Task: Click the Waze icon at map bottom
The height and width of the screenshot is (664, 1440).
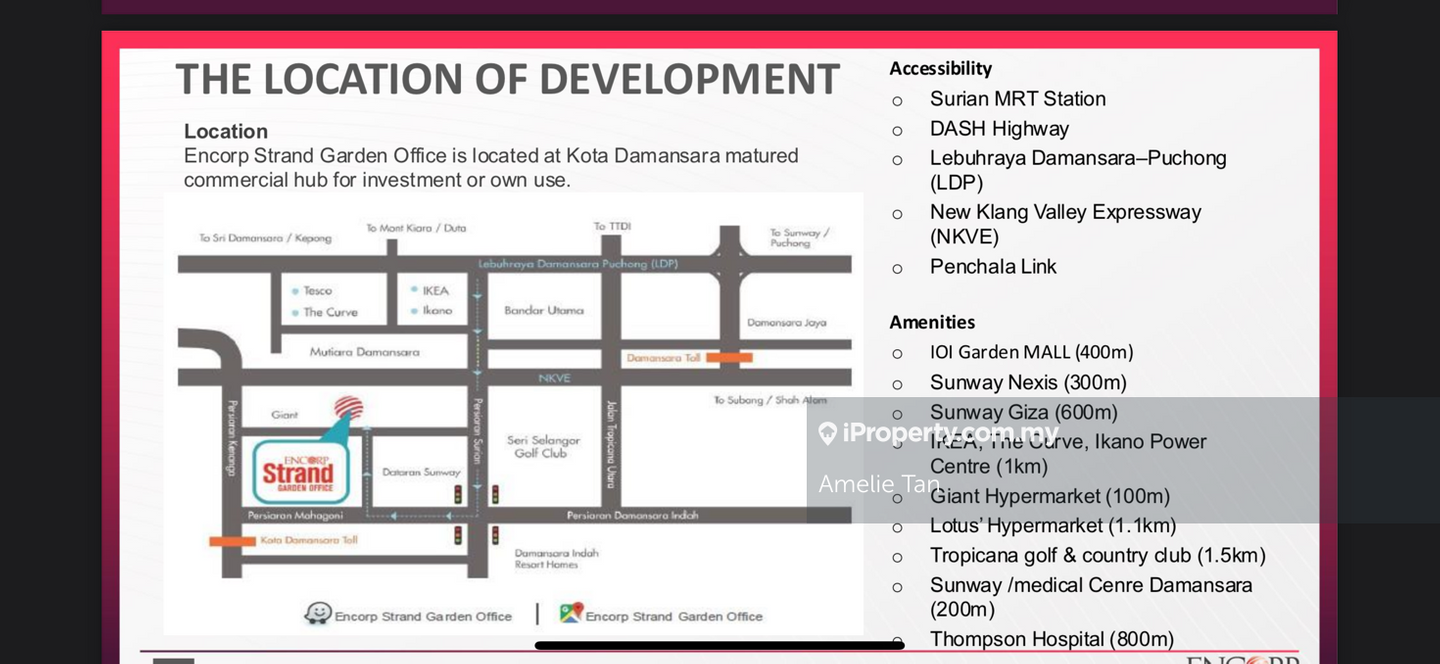Action: pos(318,613)
